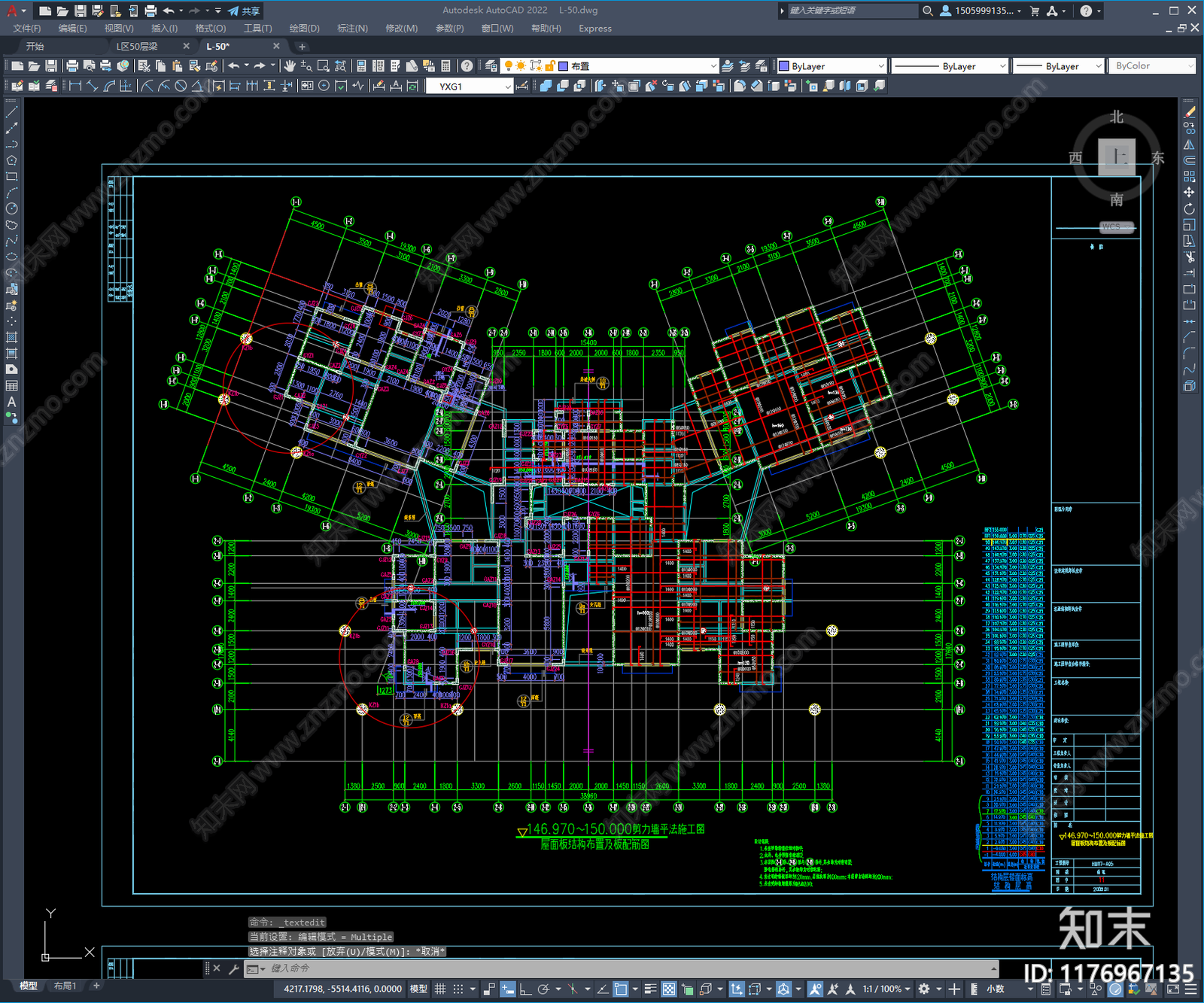
Task: Toggle polar tracking in status bar
Action: pyautogui.click(x=543, y=989)
